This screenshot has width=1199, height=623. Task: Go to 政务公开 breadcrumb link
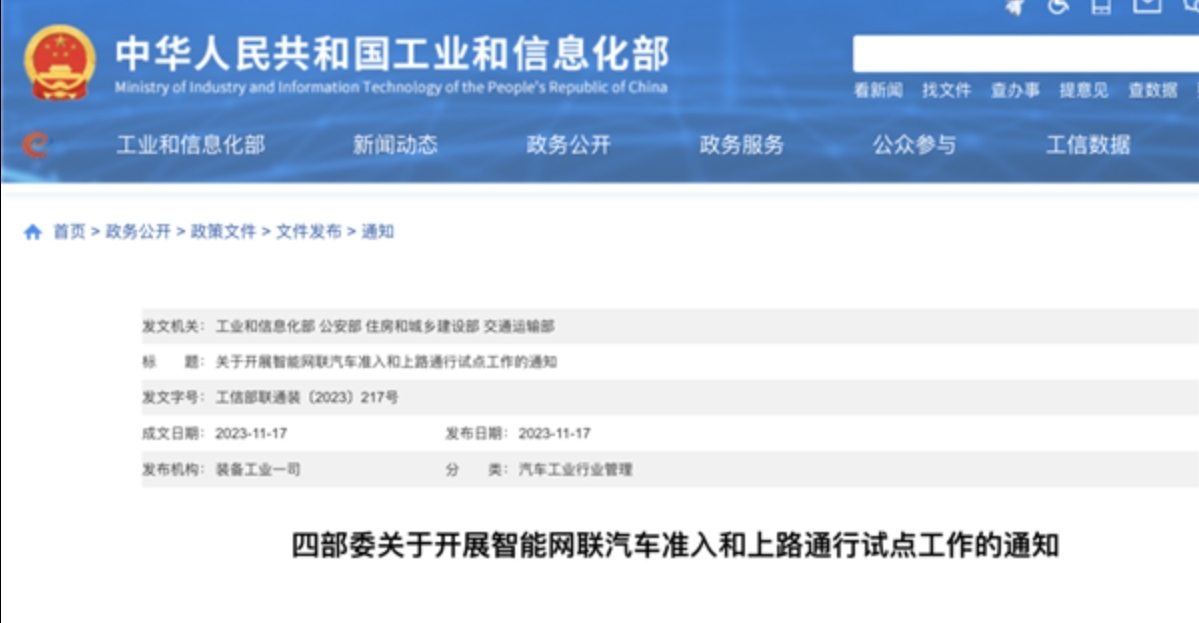tap(138, 232)
